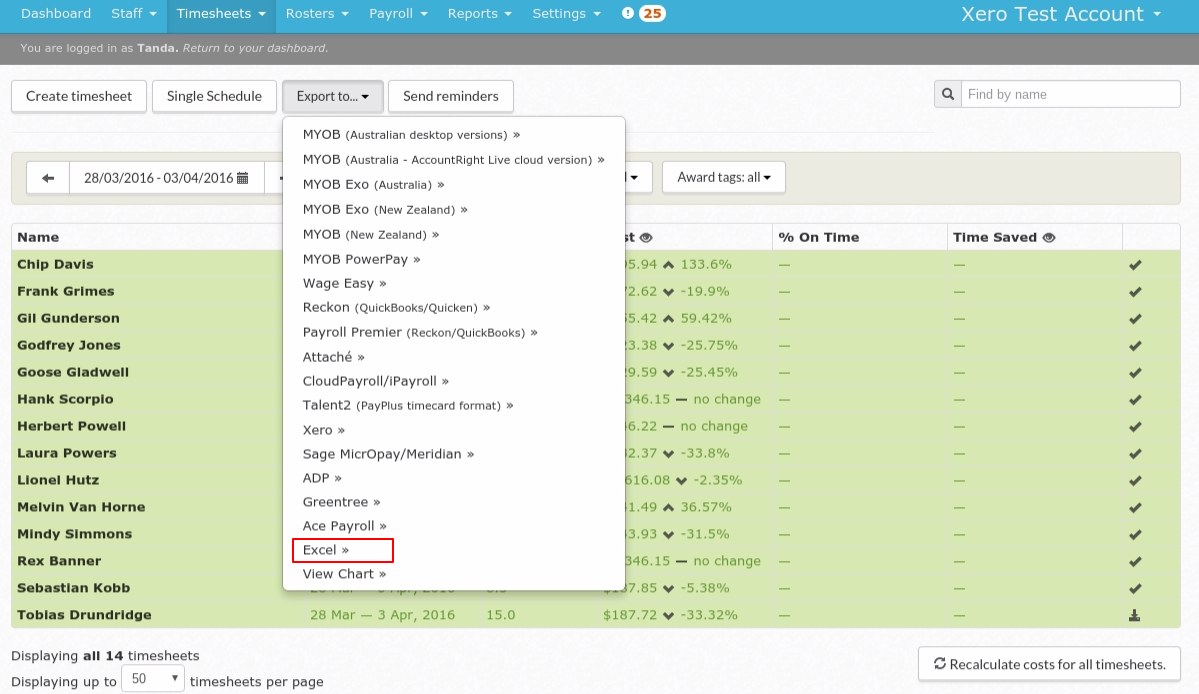Open the Settings dropdown menu
The height and width of the screenshot is (694, 1199).
tap(567, 14)
